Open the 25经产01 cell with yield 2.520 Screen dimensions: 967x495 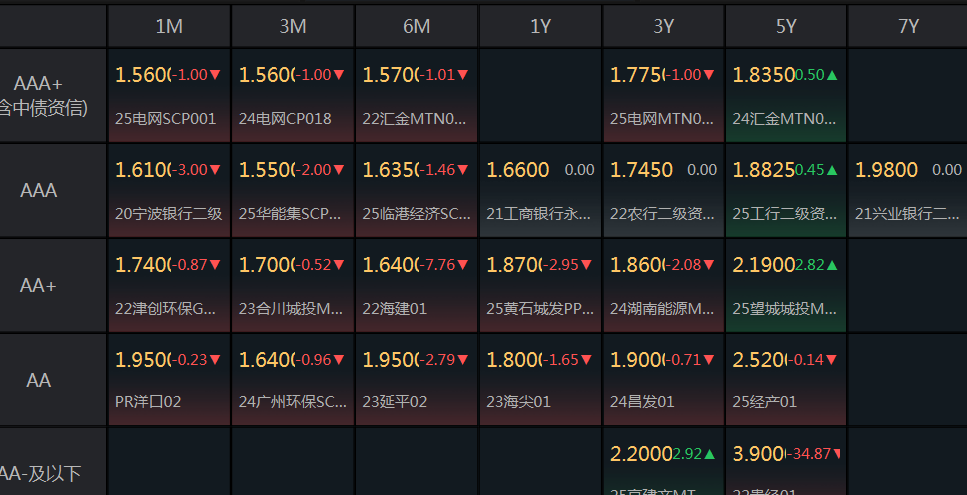(x=786, y=379)
